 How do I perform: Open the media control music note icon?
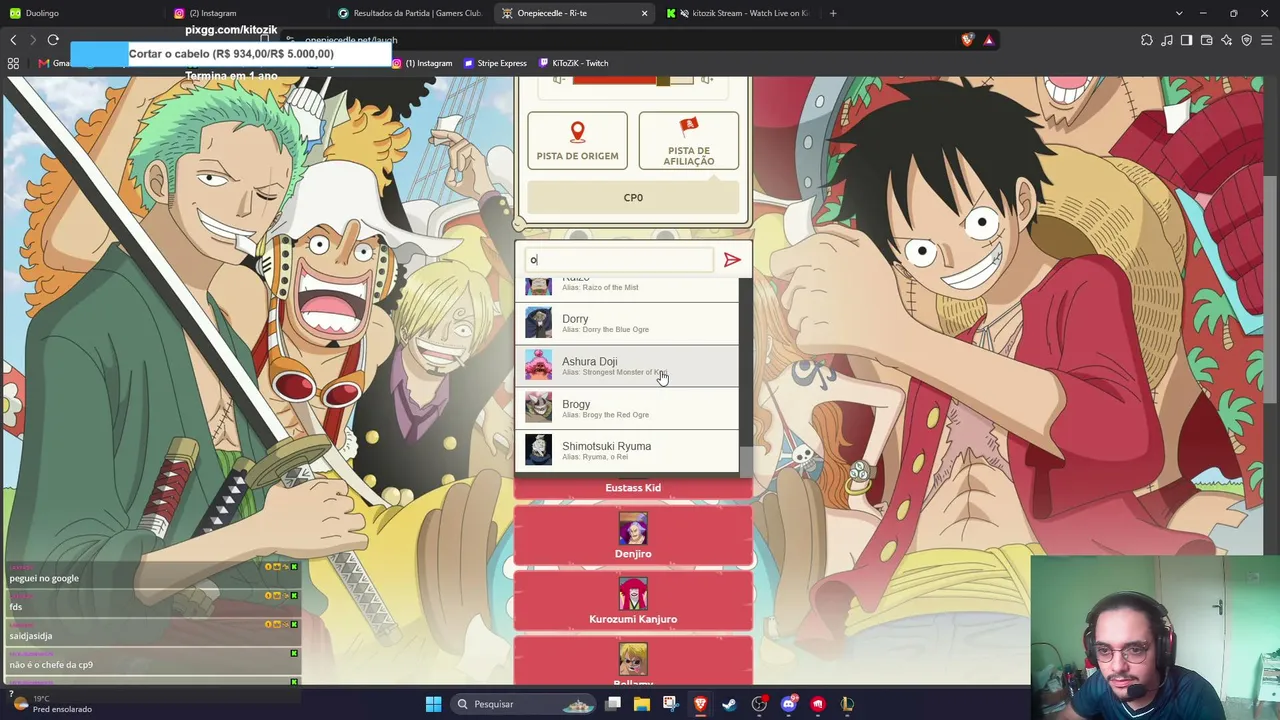coord(1167,40)
